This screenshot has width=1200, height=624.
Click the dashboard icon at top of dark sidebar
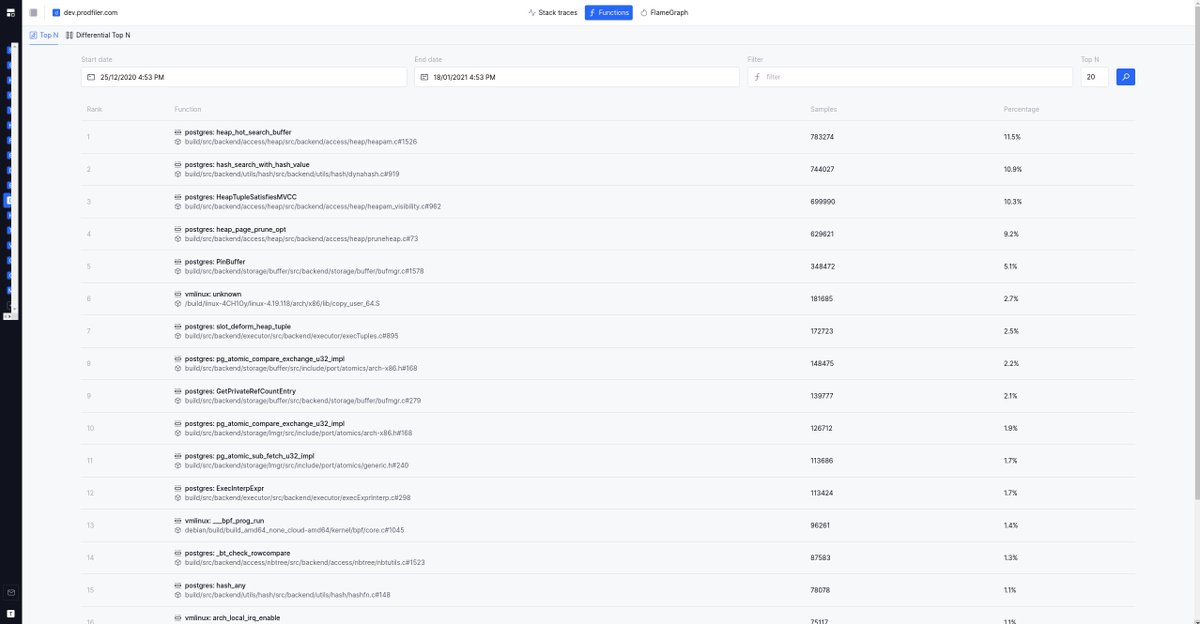[10, 13]
